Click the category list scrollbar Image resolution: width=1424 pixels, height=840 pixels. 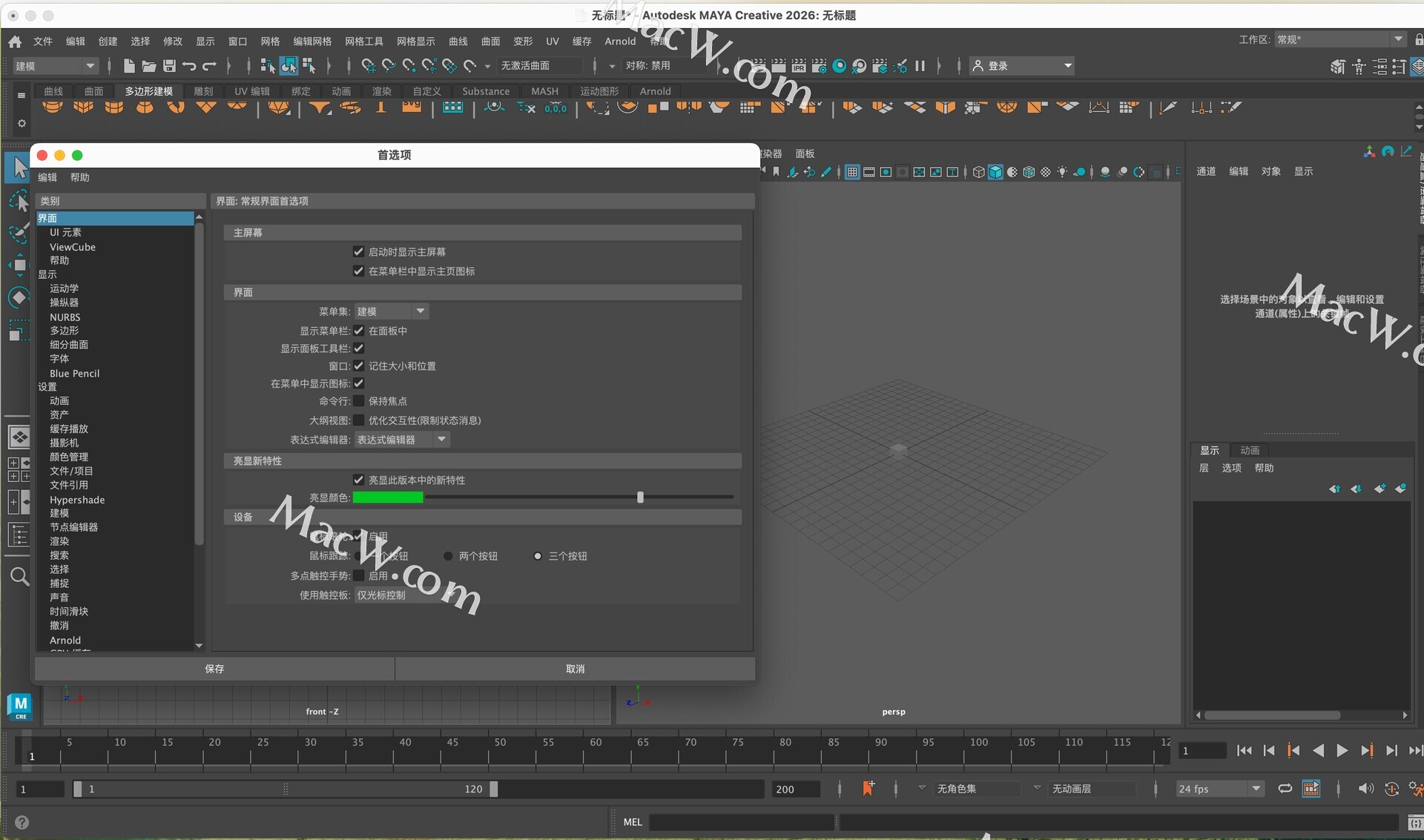click(199, 383)
